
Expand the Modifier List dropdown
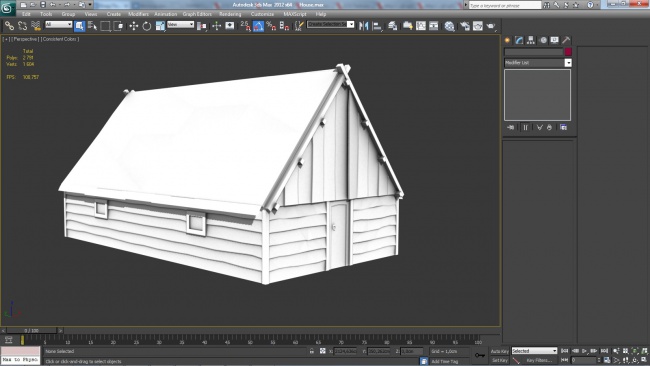click(538, 63)
